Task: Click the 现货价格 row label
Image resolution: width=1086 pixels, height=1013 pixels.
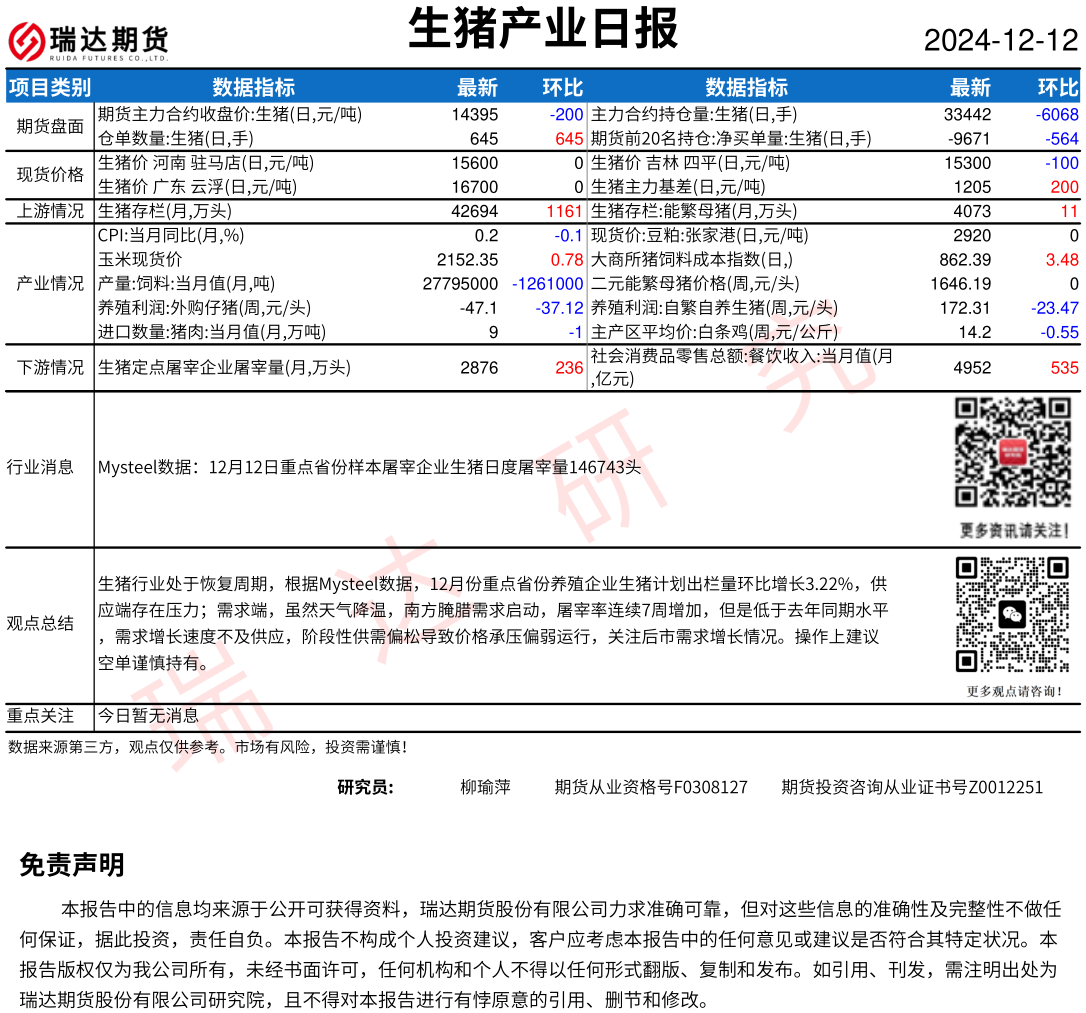Action: click(x=49, y=175)
